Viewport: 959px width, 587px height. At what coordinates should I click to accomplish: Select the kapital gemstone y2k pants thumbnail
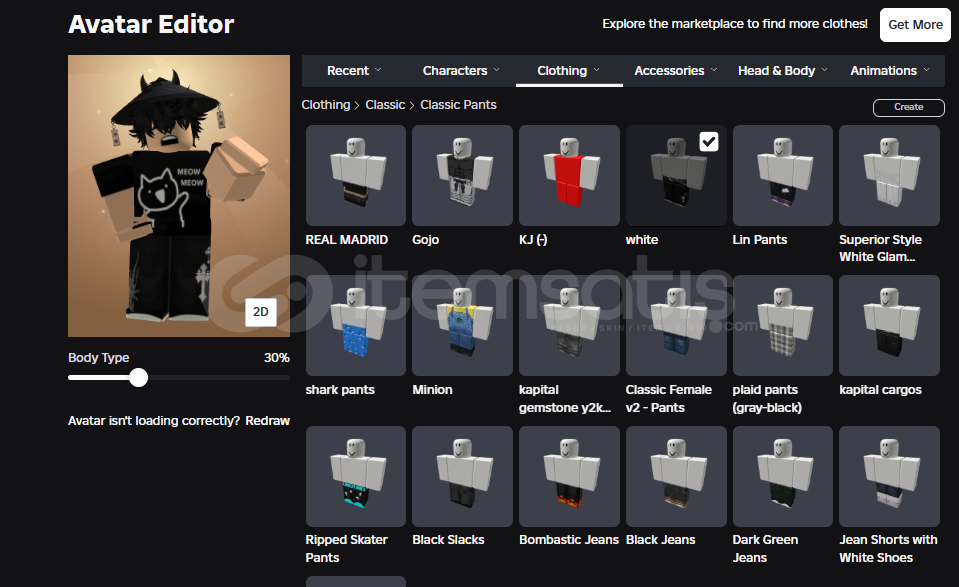click(x=569, y=325)
